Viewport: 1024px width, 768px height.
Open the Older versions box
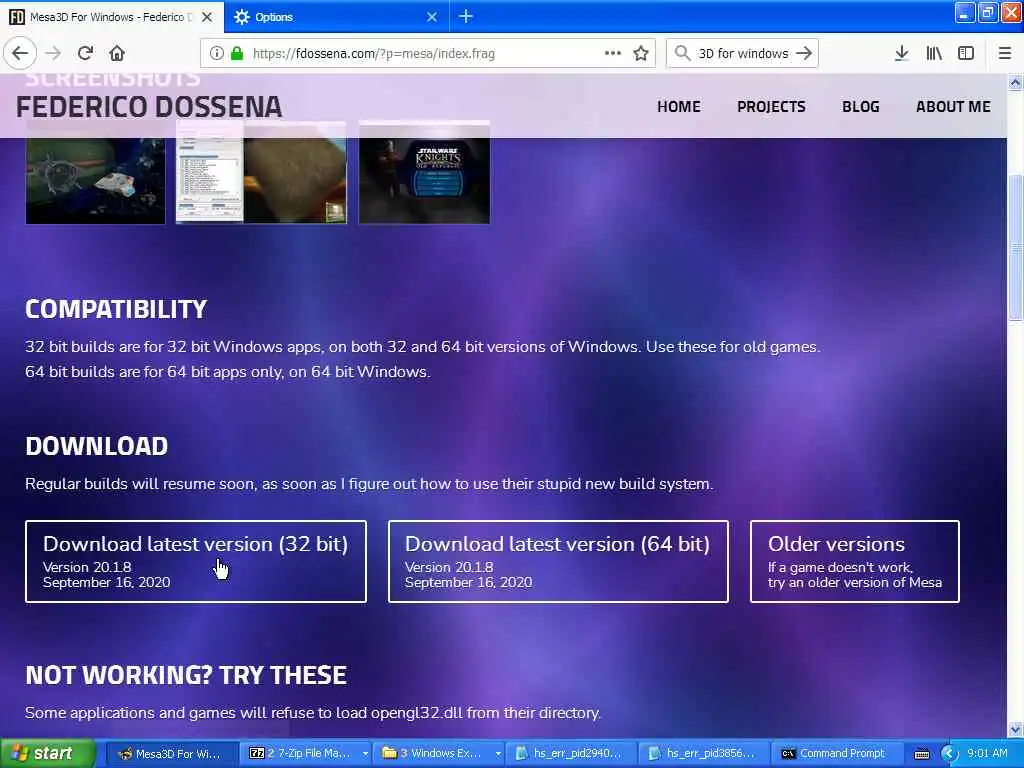pyautogui.click(x=855, y=561)
